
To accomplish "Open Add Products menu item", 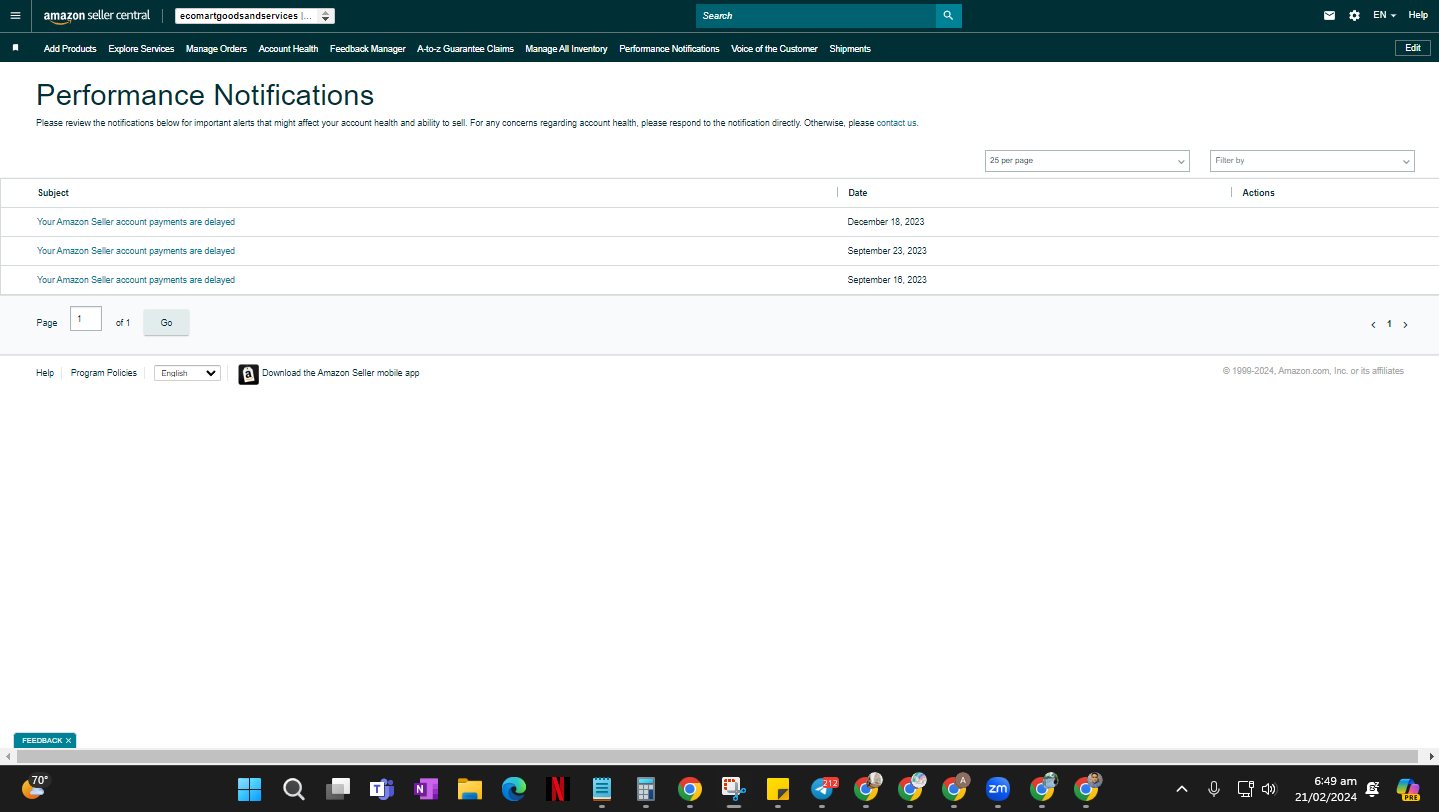I will pos(70,49).
